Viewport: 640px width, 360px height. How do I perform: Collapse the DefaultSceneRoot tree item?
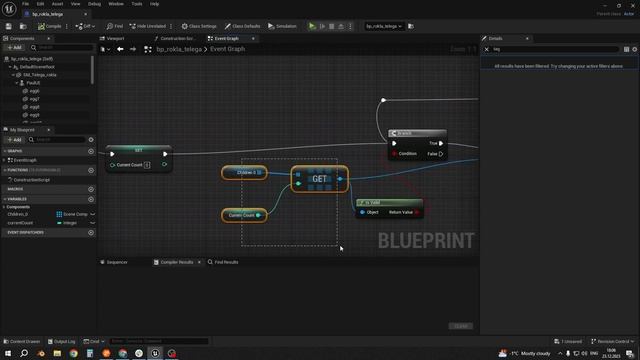pyautogui.click(x=10, y=67)
